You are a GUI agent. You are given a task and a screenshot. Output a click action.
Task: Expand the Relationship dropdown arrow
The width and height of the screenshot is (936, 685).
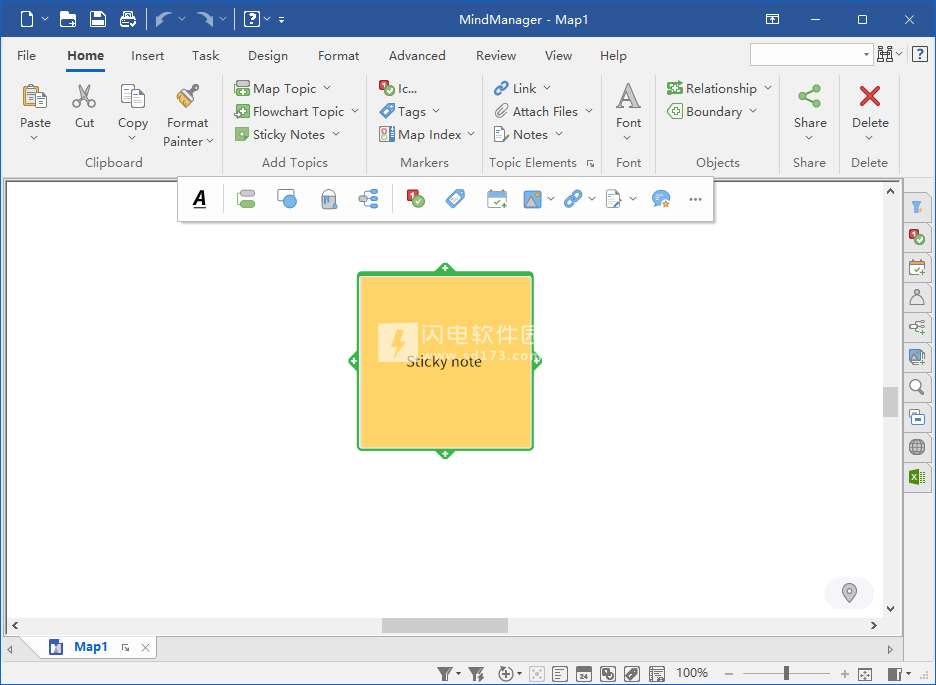[x=768, y=88]
